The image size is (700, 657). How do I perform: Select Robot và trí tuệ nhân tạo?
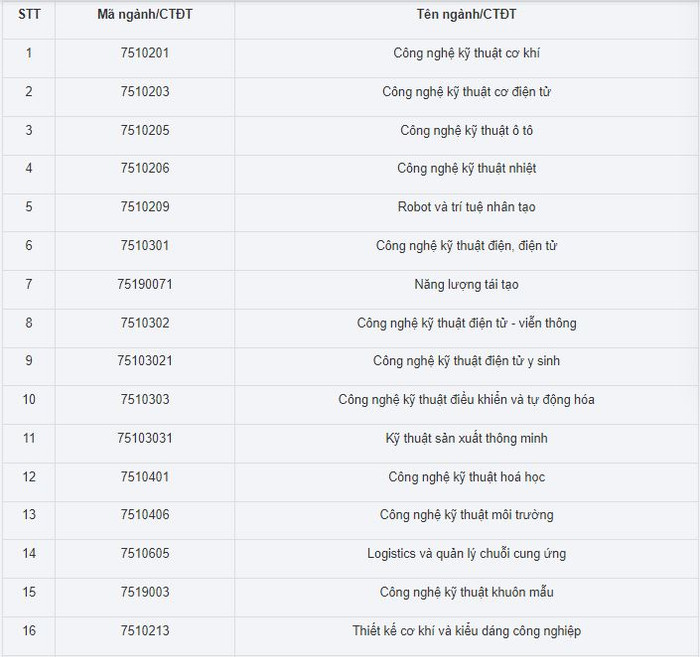click(x=466, y=207)
